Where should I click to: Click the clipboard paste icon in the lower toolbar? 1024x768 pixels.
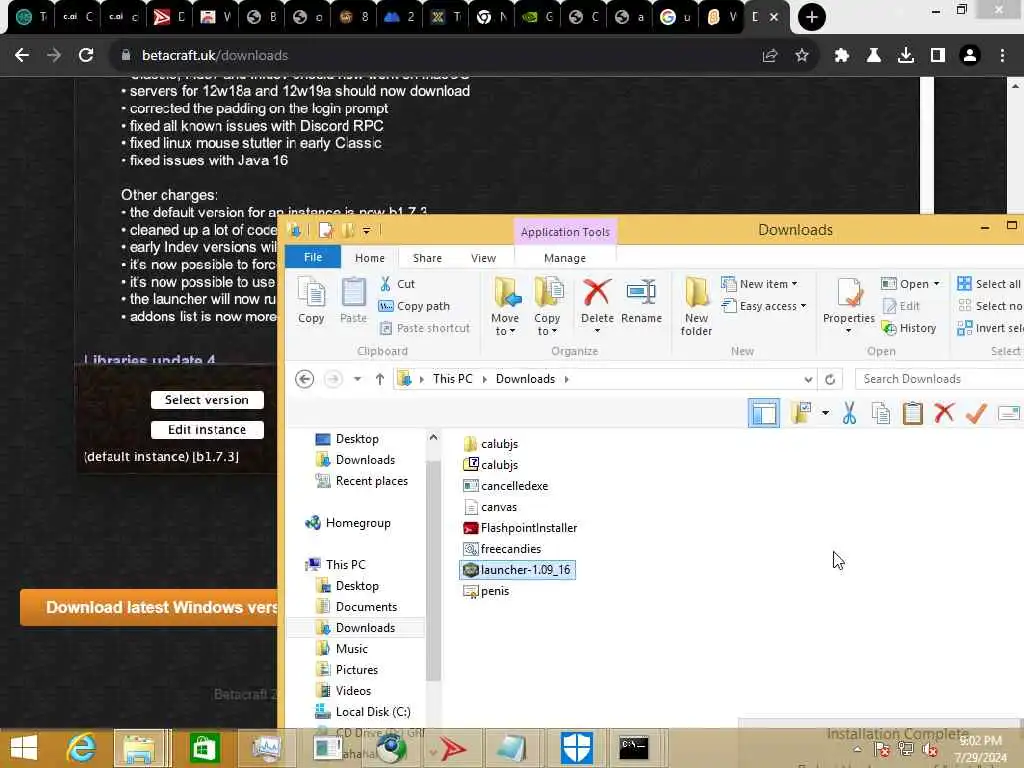pyautogui.click(x=912, y=413)
